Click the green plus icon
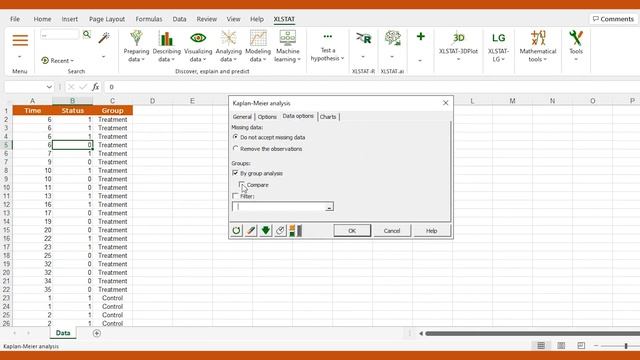 420,37
